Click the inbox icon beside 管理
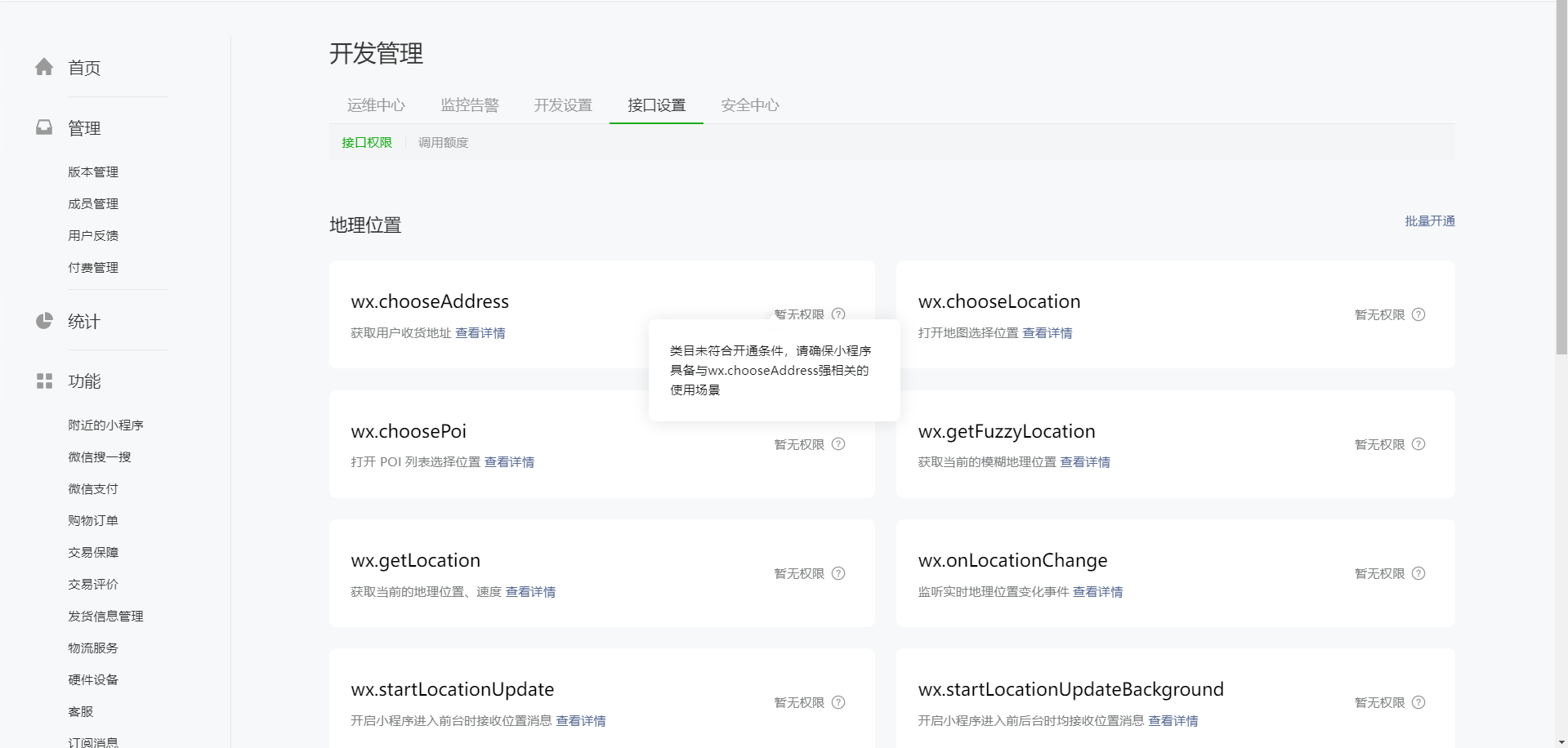Image resolution: width=1568 pixels, height=748 pixels. click(x=44, y=127)
